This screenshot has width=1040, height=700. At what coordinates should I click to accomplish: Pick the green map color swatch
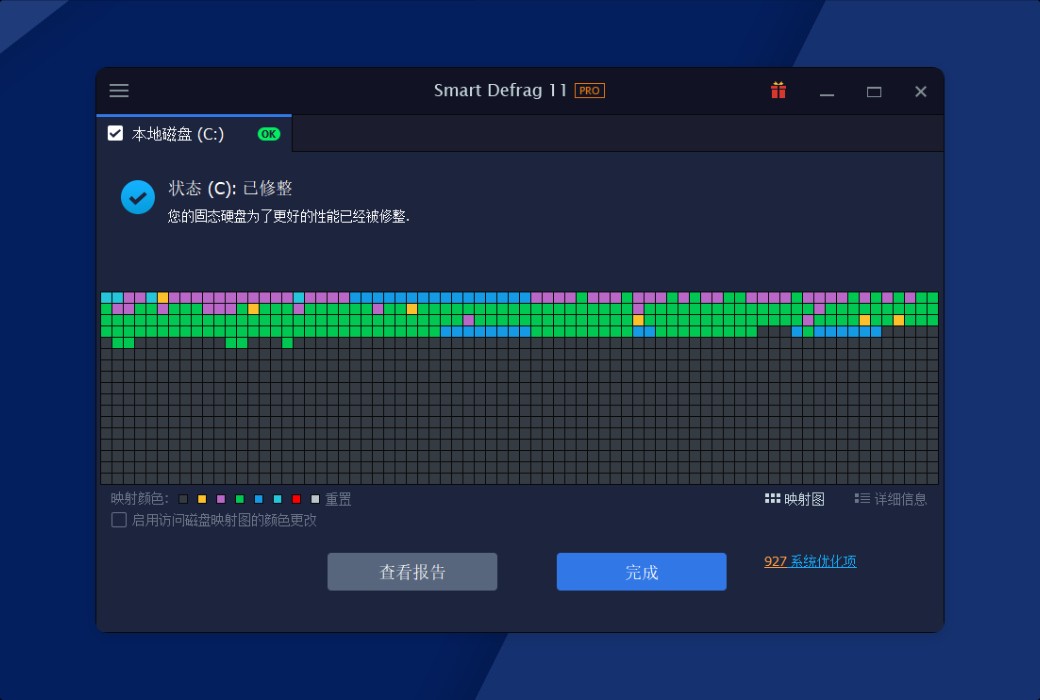point(240,499)
